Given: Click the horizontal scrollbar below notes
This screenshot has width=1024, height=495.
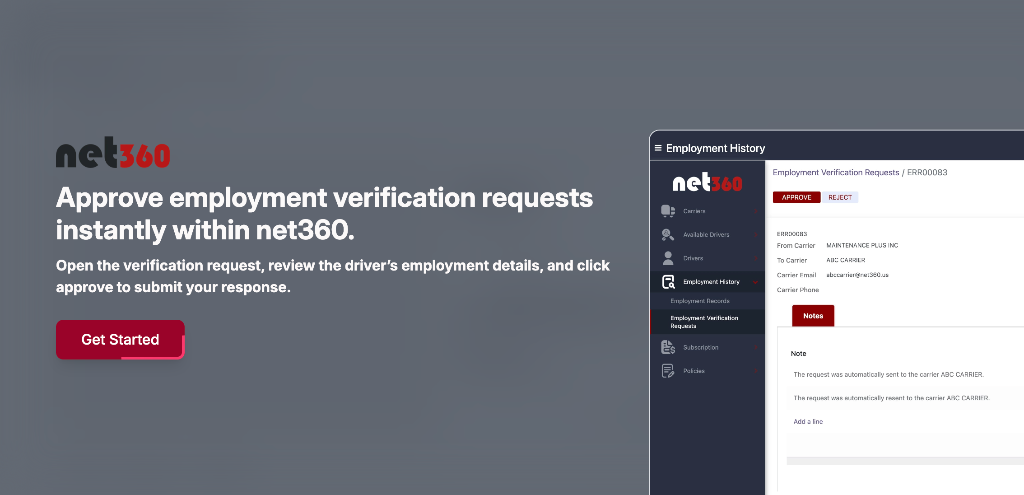Looking at the screenshot, I should [x=905, y=461].
